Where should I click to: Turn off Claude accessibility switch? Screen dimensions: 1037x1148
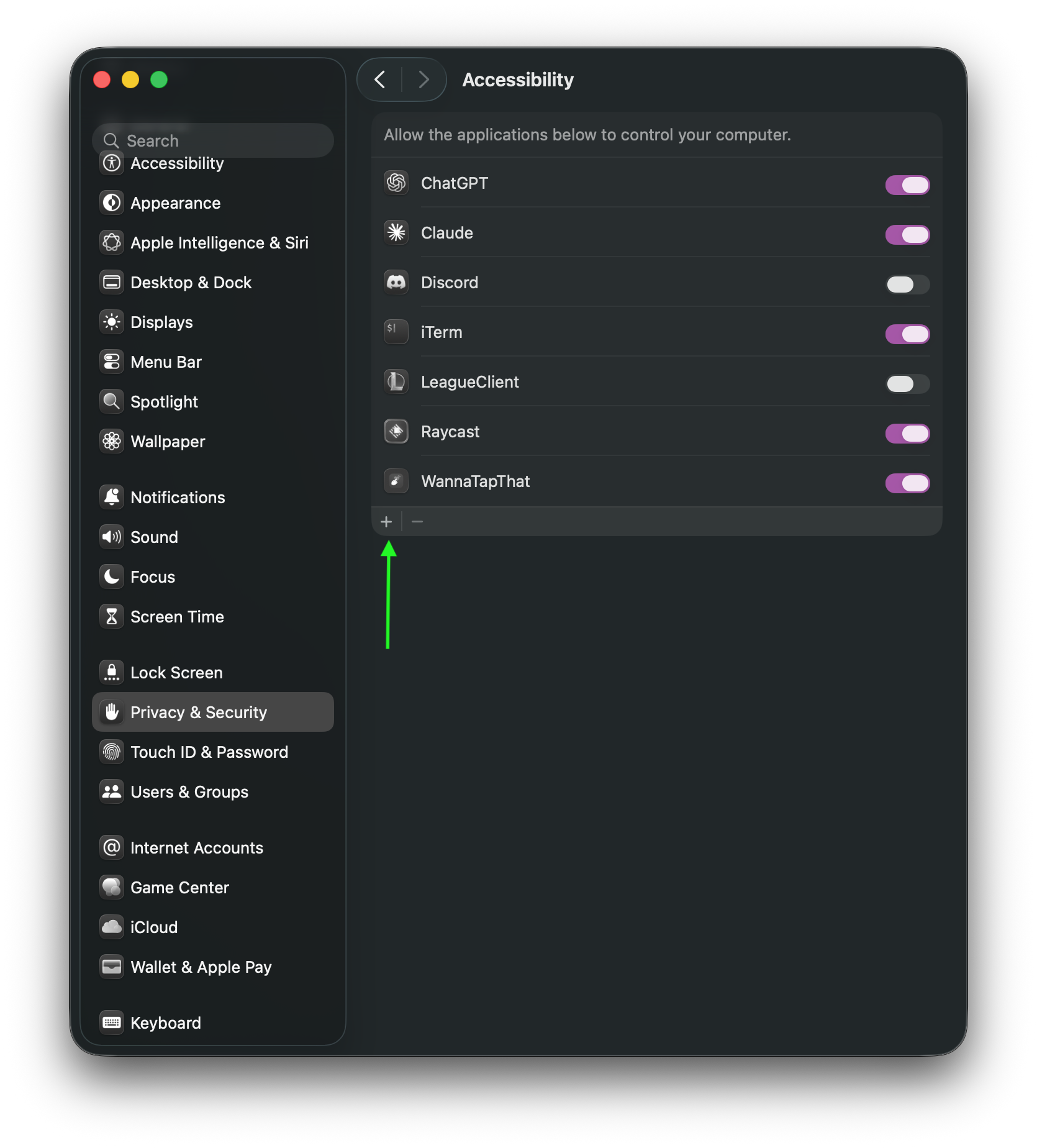click(907, 234)
